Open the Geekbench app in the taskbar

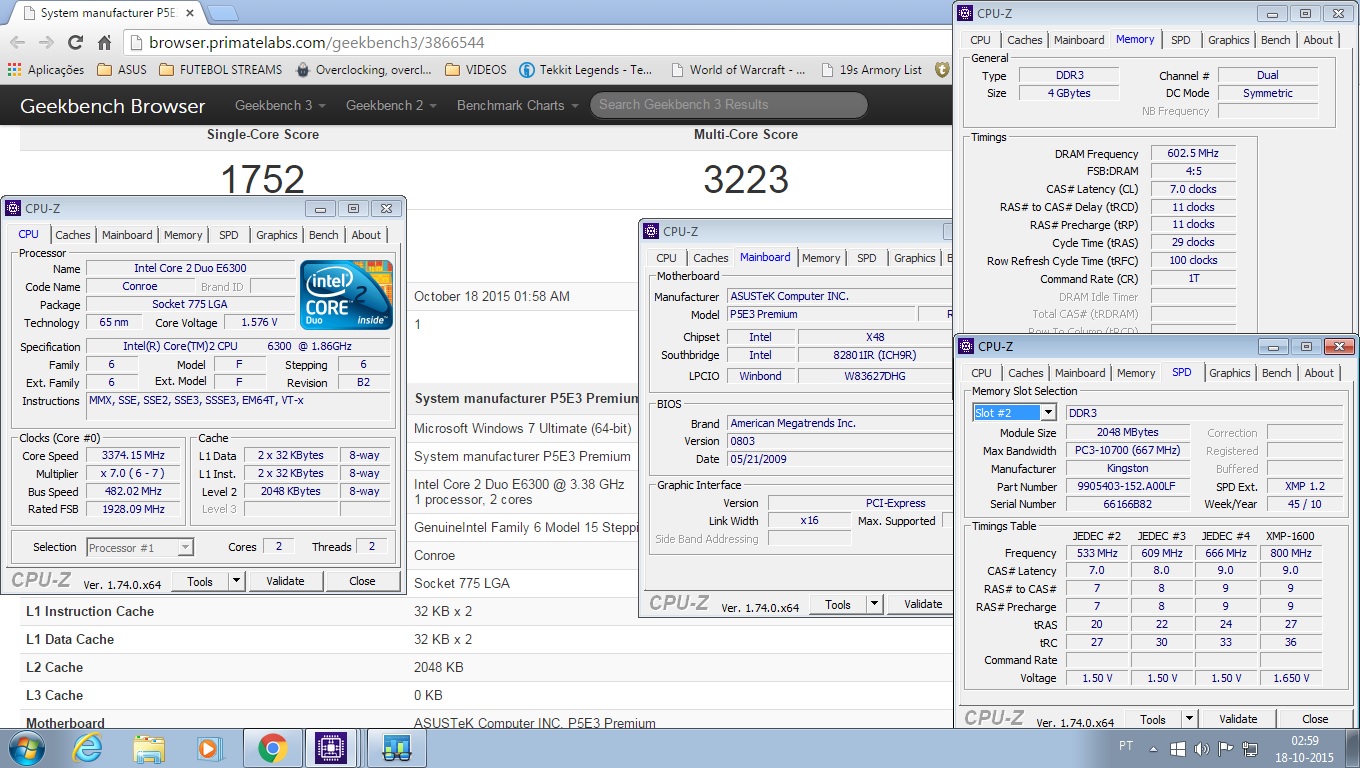coord(397,748)
